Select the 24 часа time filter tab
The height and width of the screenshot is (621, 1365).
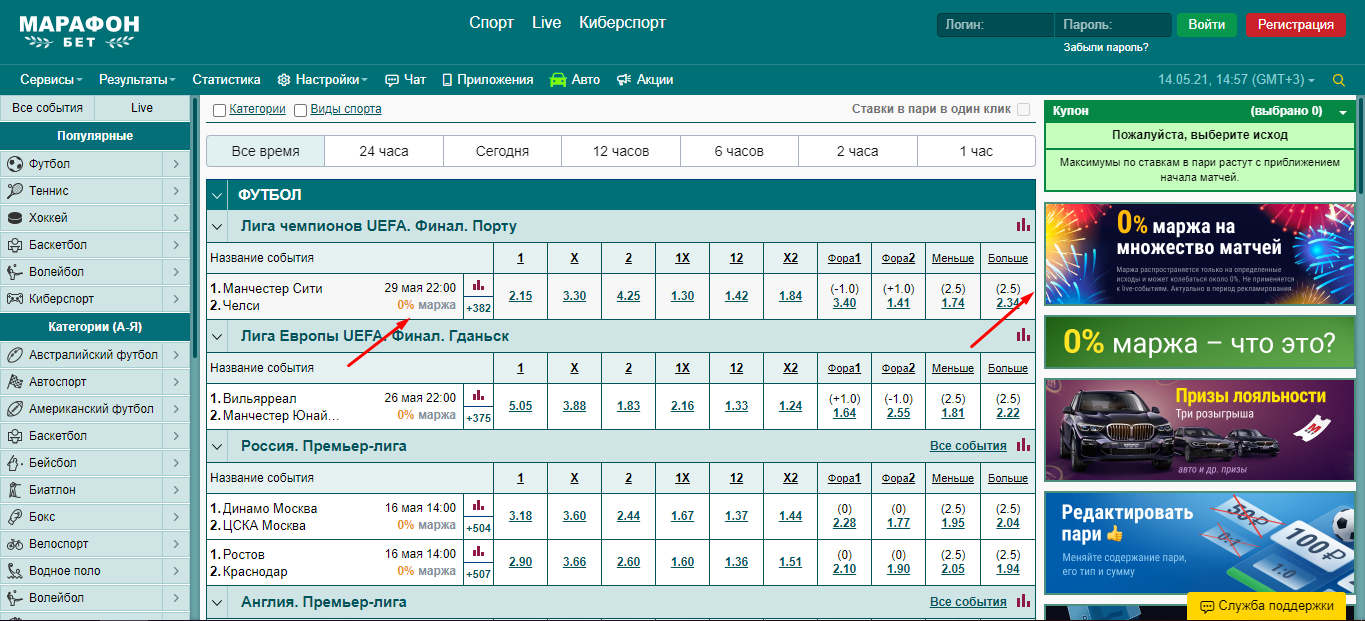[x=384, y=151]
